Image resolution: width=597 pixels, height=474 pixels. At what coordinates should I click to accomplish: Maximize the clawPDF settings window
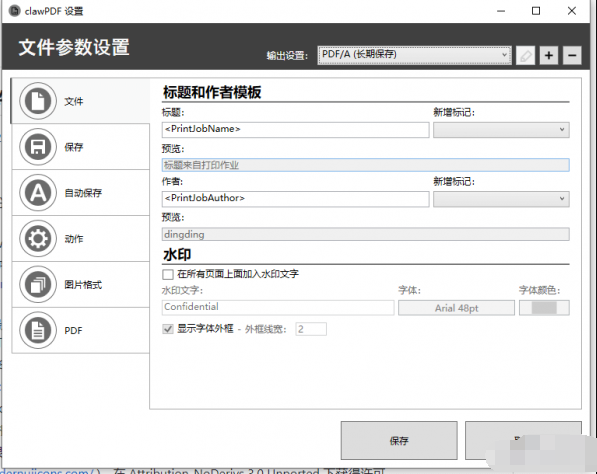[x=536, y=11]
